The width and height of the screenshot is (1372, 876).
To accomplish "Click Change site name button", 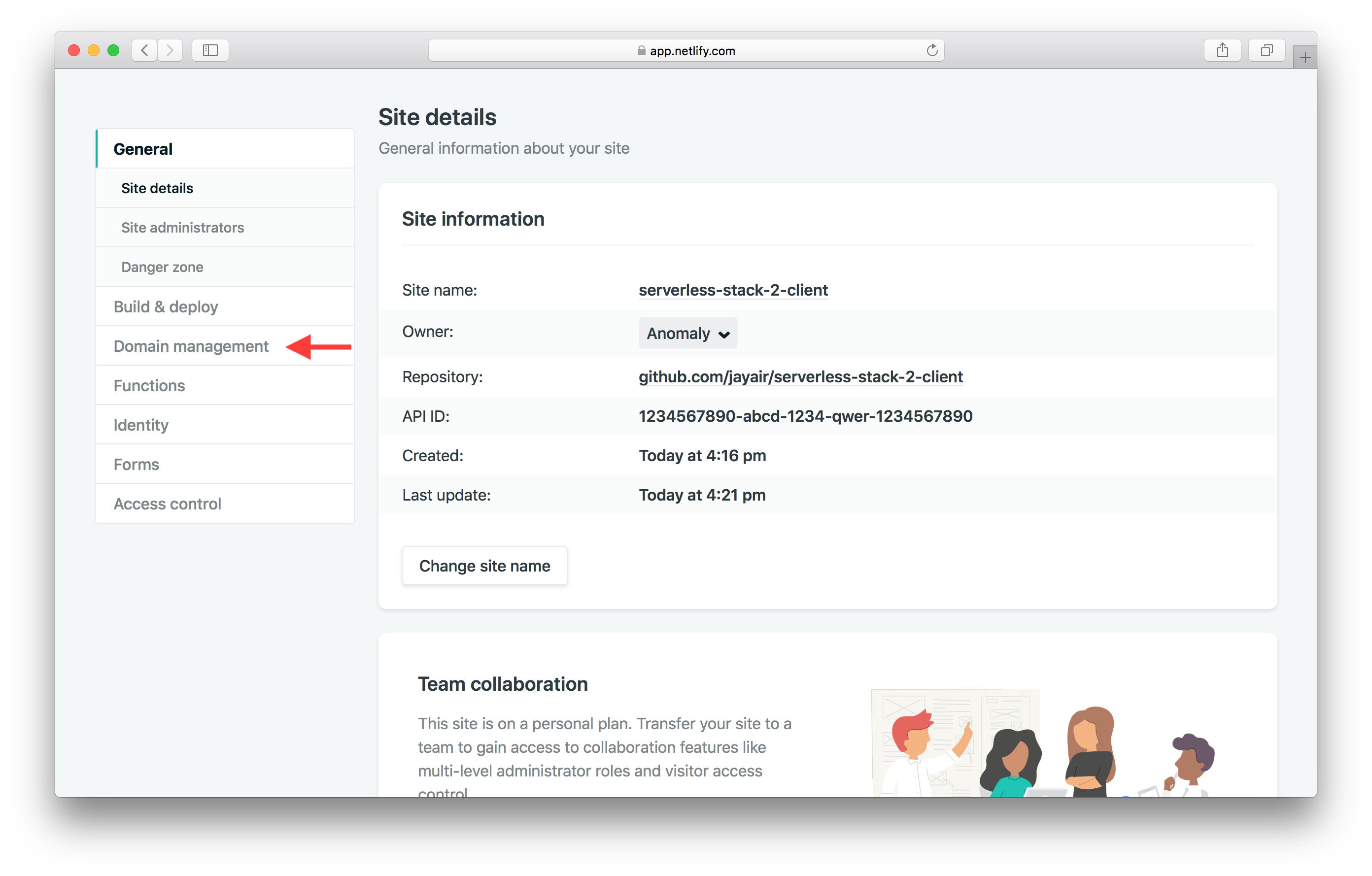I will pos(484,566).
